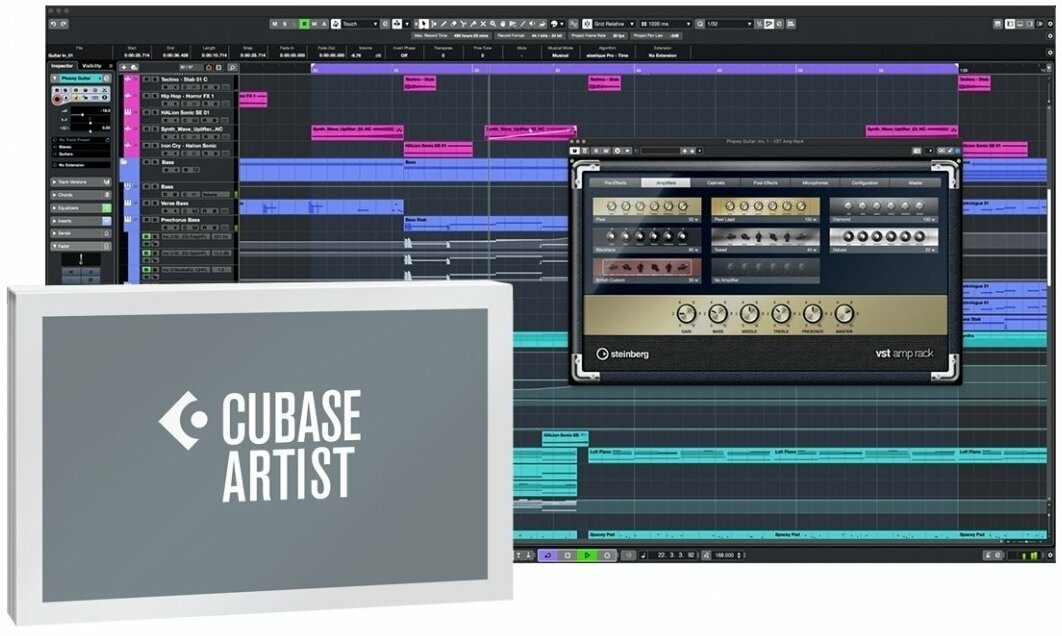Click the Undo arrow in the toolbar

(54, 24)
